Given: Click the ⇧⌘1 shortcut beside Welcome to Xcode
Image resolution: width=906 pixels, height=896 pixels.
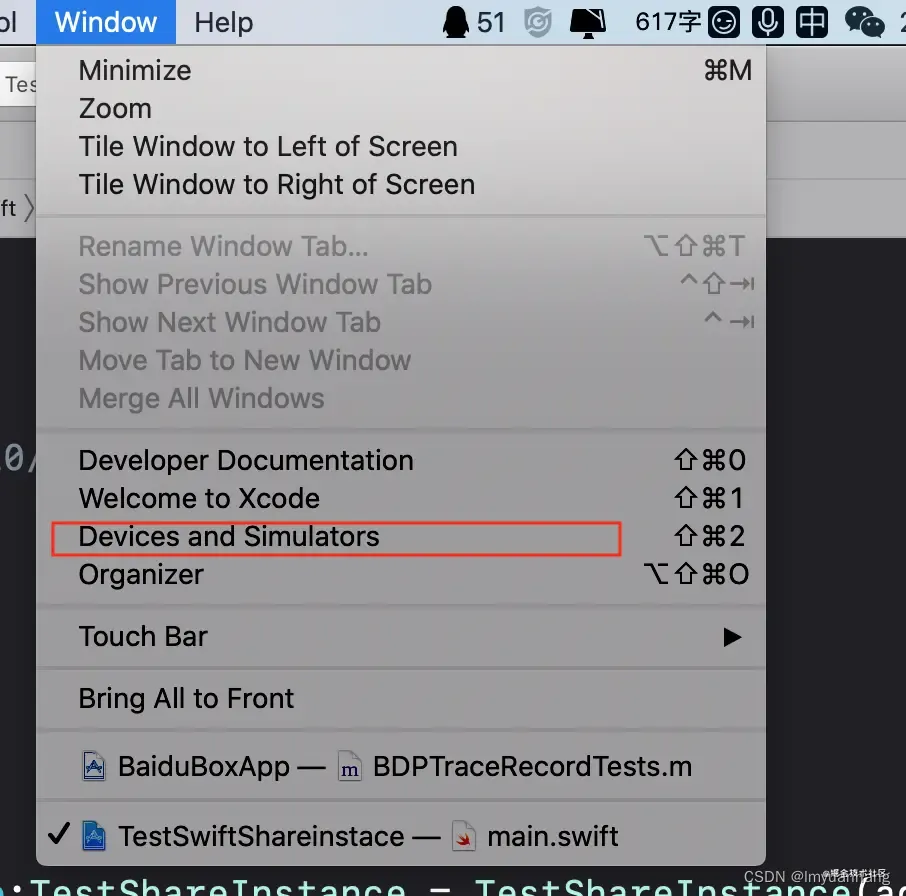Looking at the screenshot, I should click(708, 498).
